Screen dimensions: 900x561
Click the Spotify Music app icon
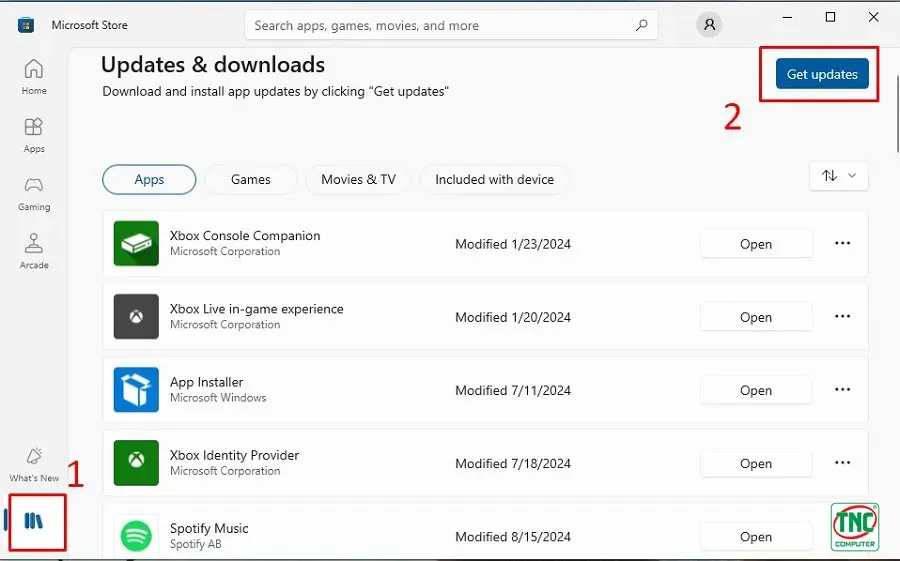click(136, 536)
